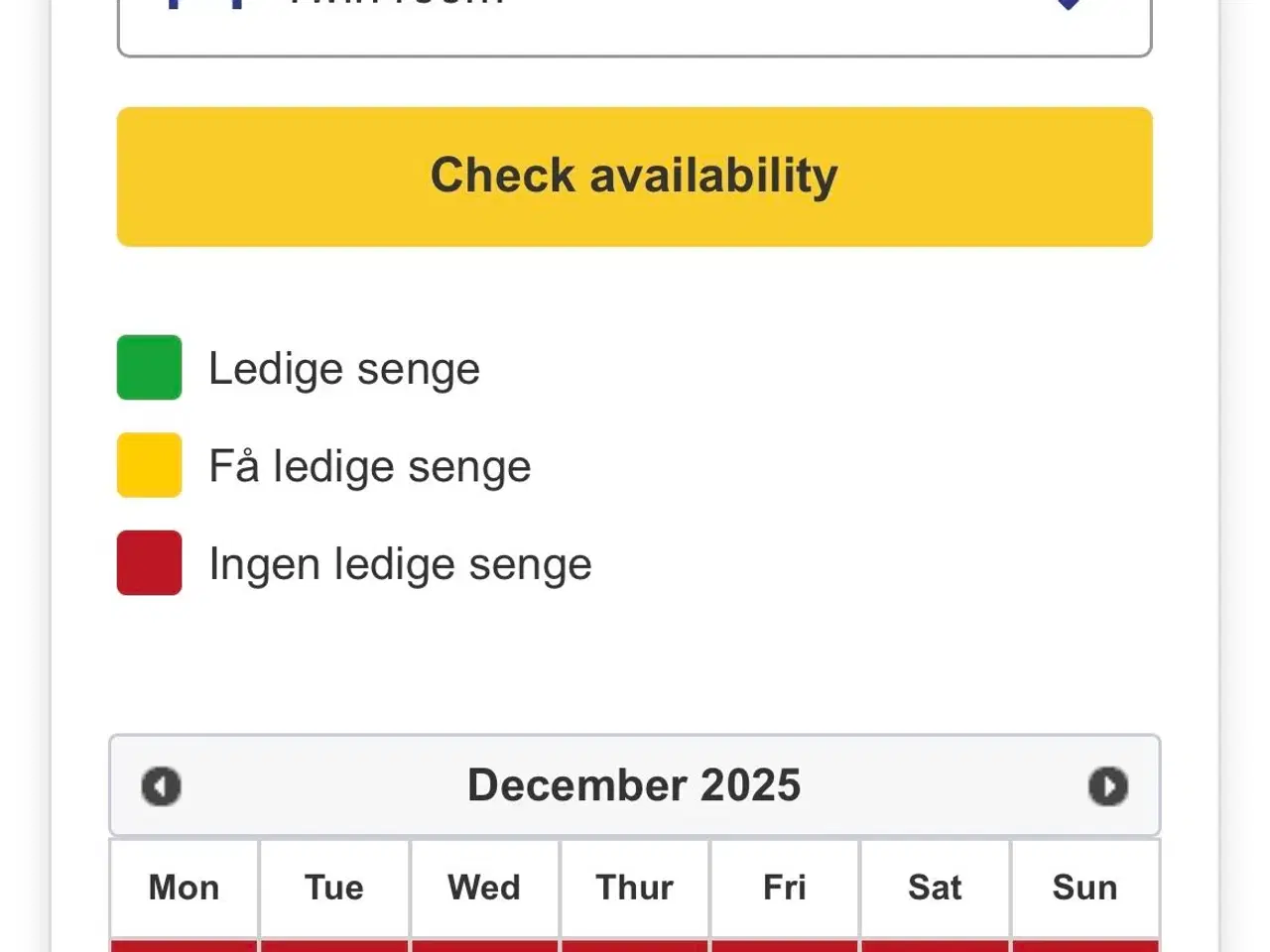Click the Thur weekday header
The height and width of the screenshot is (952, 1270).
[635, 888]
